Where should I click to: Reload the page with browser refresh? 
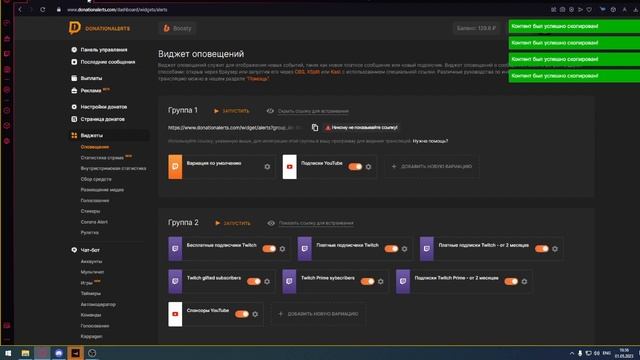pyautogui.click(x=43, y=9)
